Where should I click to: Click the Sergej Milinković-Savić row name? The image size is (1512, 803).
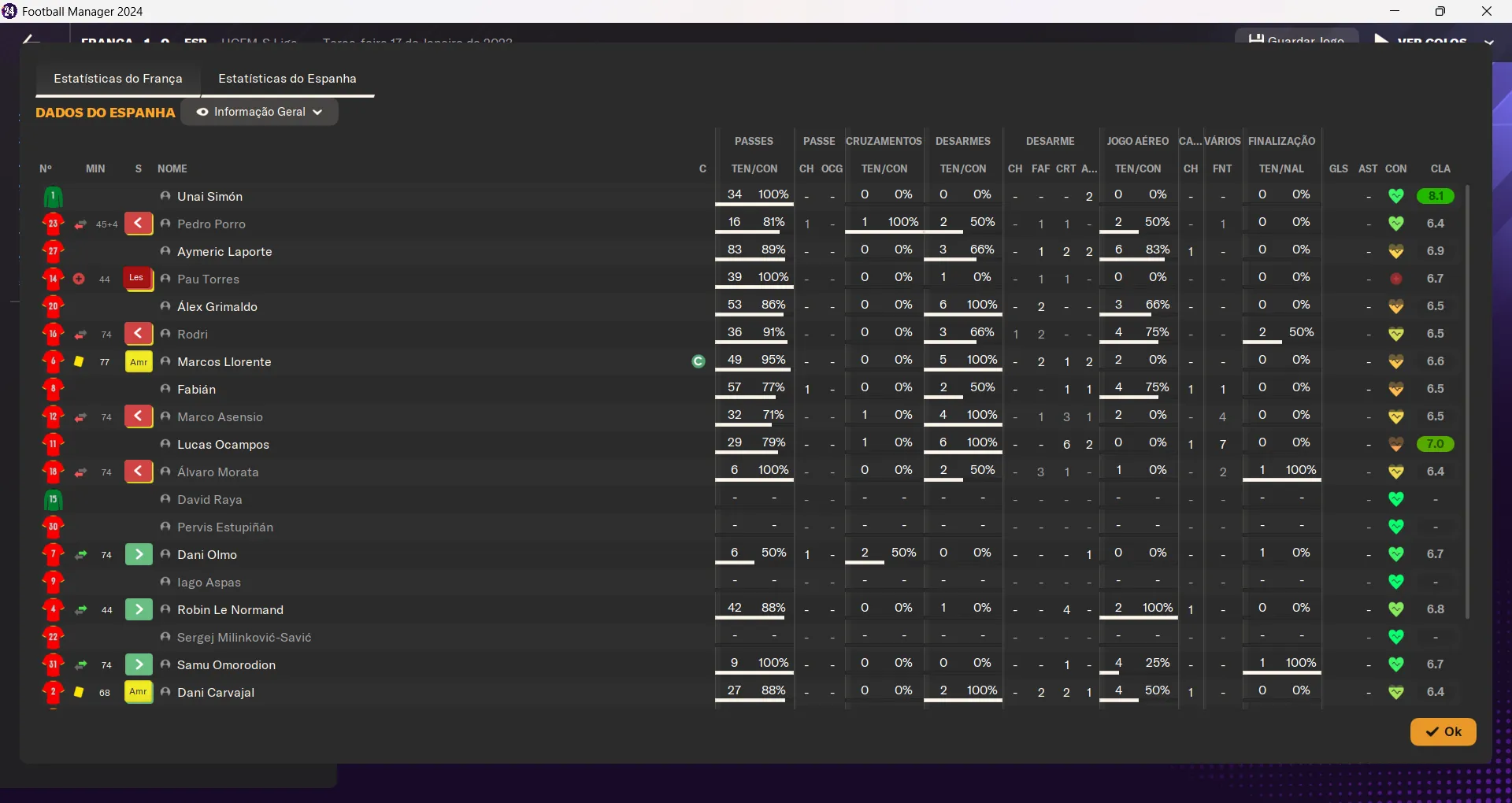click(x=244, y=638)
